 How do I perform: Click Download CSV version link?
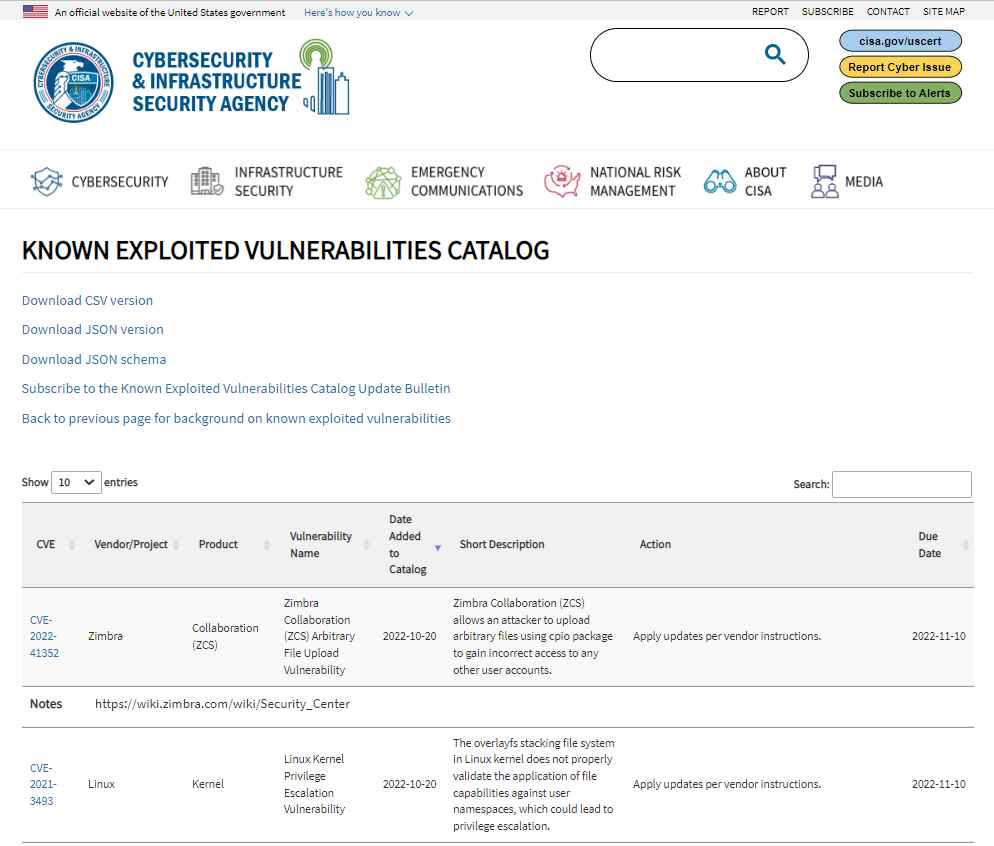[x=87, y=300]
